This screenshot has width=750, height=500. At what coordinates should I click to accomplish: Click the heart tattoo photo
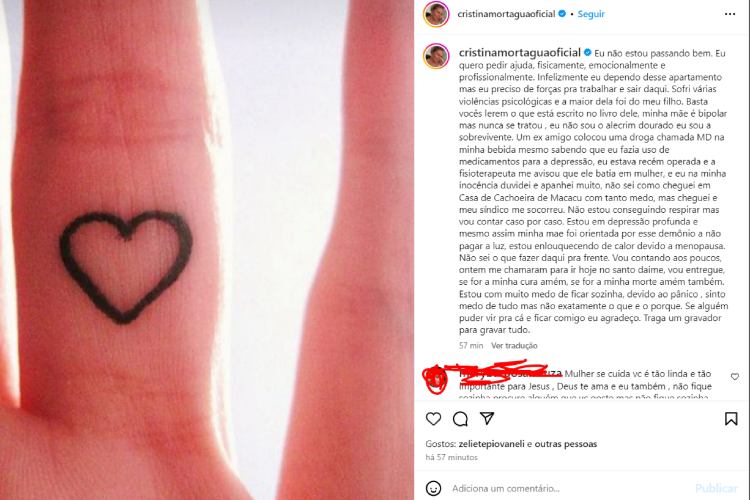[x=207, y=250]
